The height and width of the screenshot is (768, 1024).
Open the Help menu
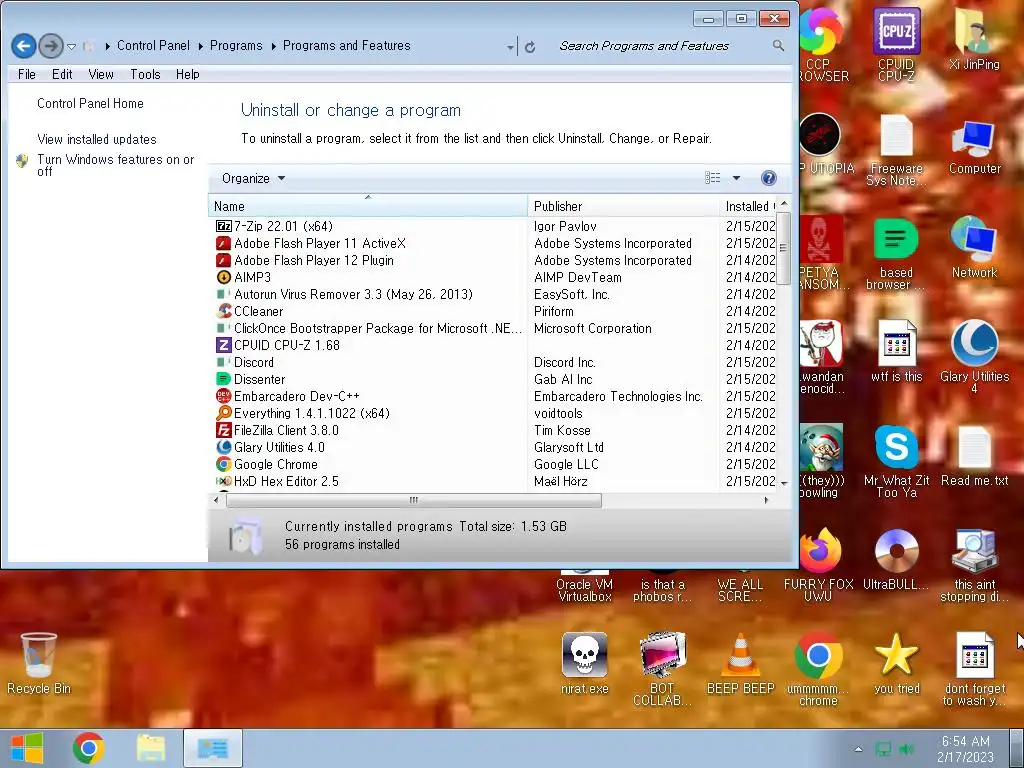[187, 74]
